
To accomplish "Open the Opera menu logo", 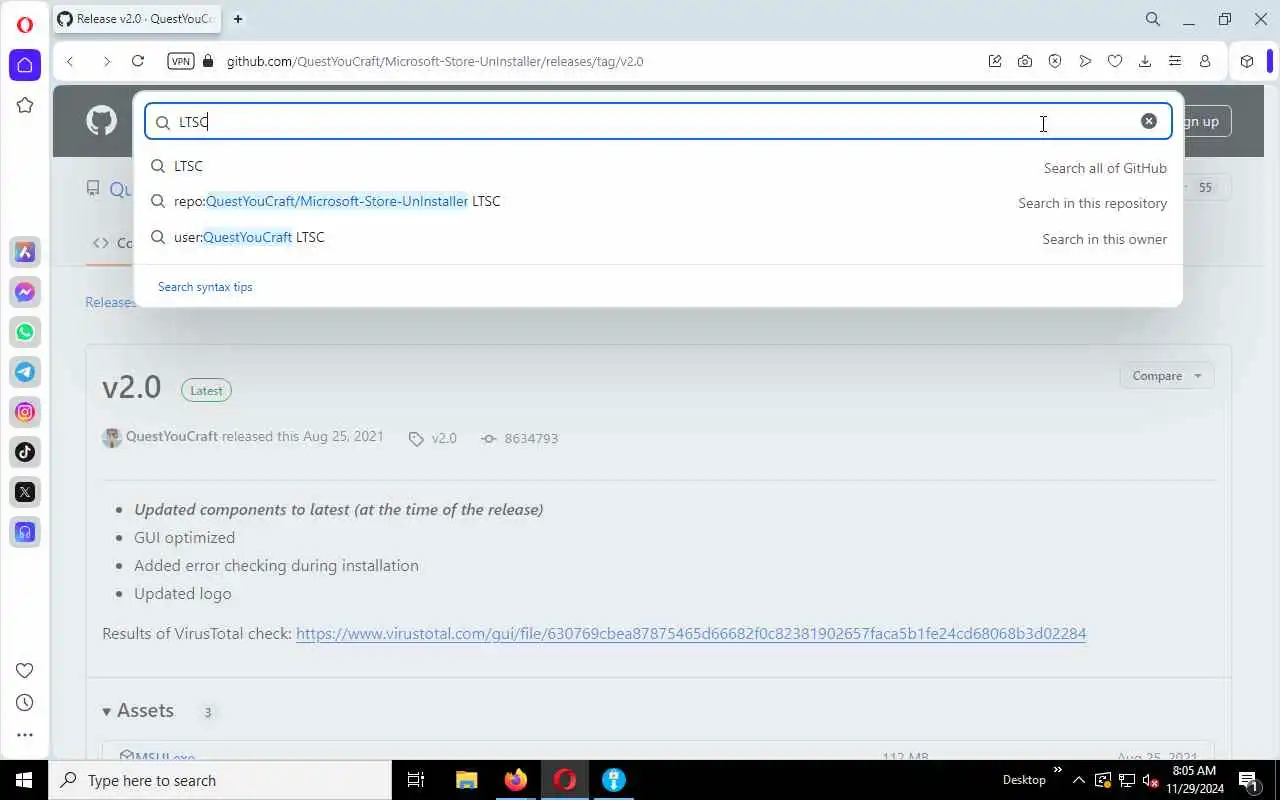I will (x=25, y=24).
